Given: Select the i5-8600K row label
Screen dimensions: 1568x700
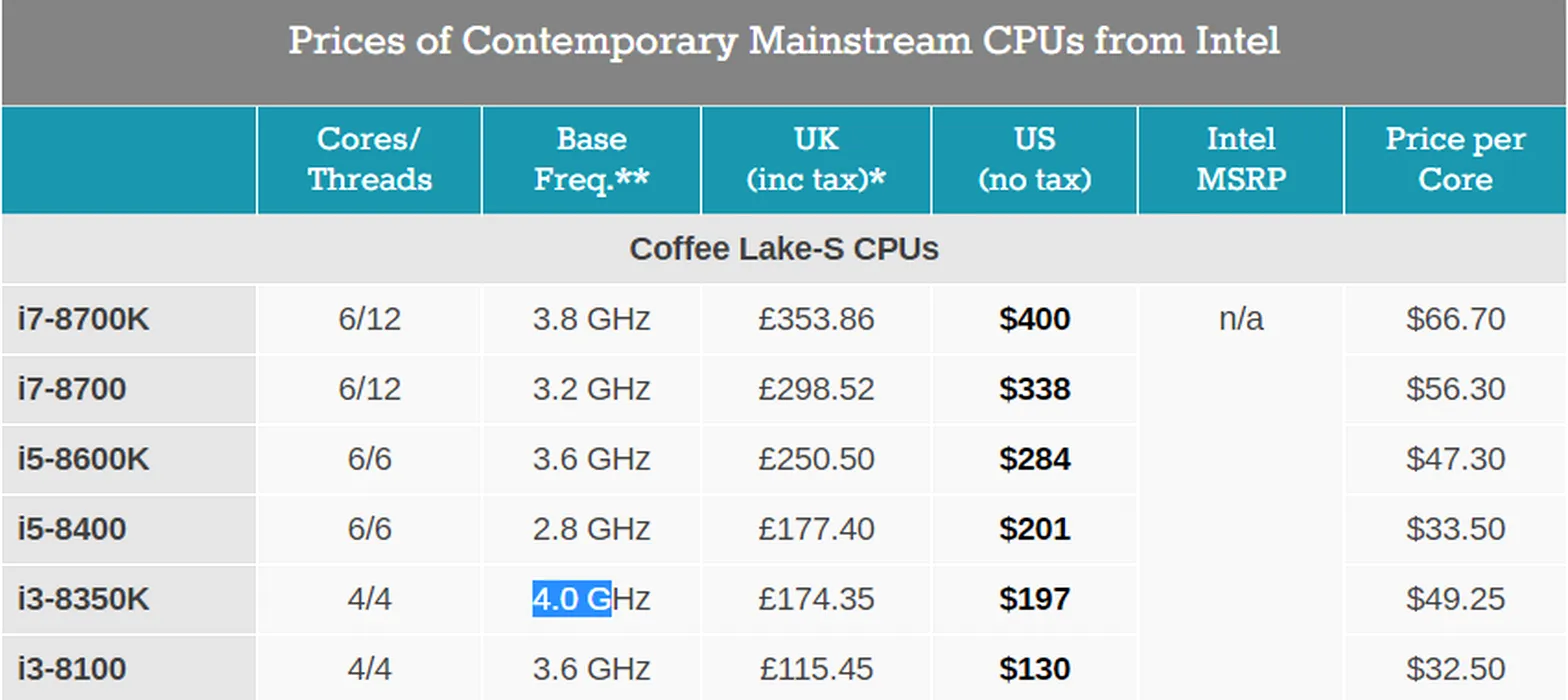Looking at the screenshot, I should [84, 459].
